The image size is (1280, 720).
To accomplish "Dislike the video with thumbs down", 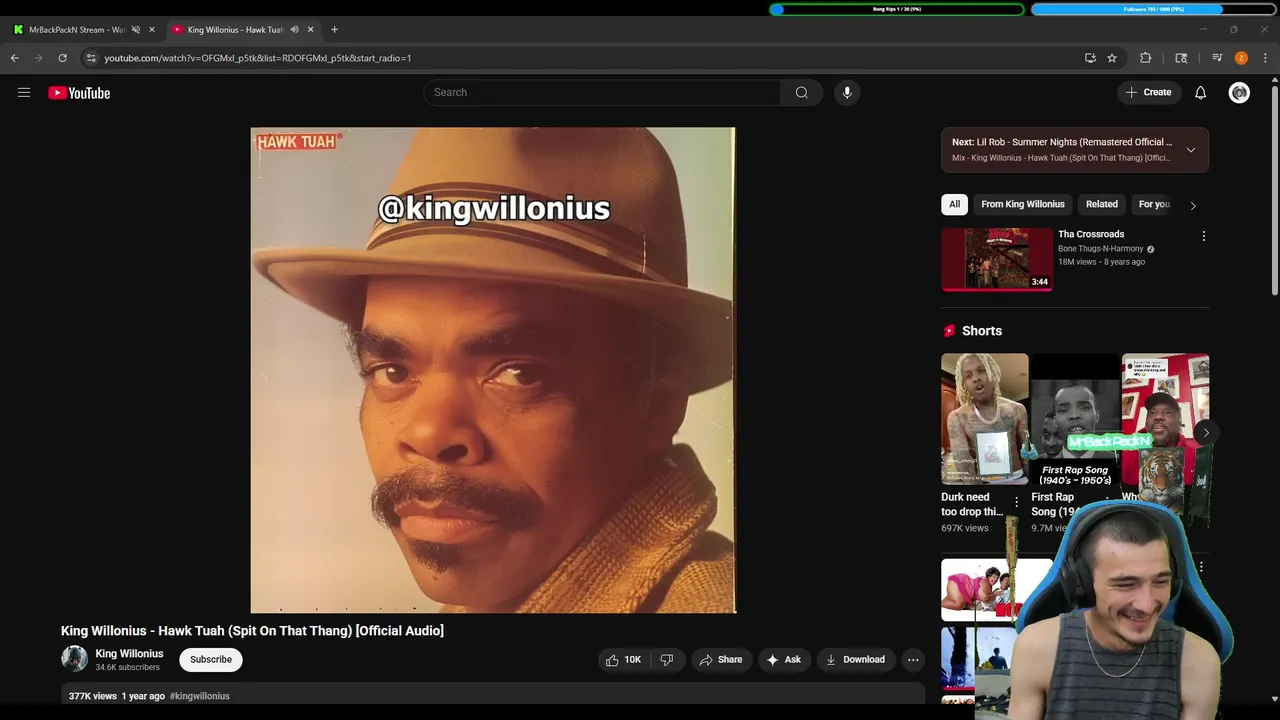I will tap(666, 660).
